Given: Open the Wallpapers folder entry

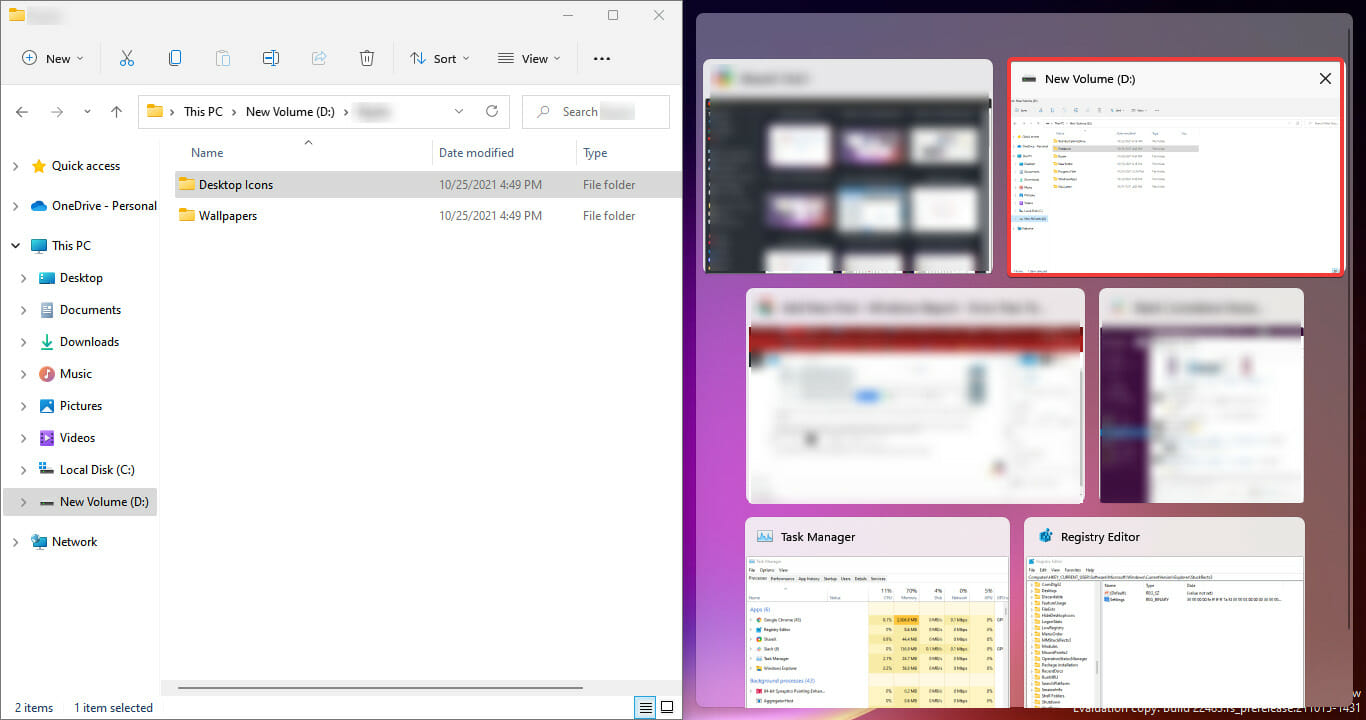Looking at the screenshot, I should [x=227, y=216].
